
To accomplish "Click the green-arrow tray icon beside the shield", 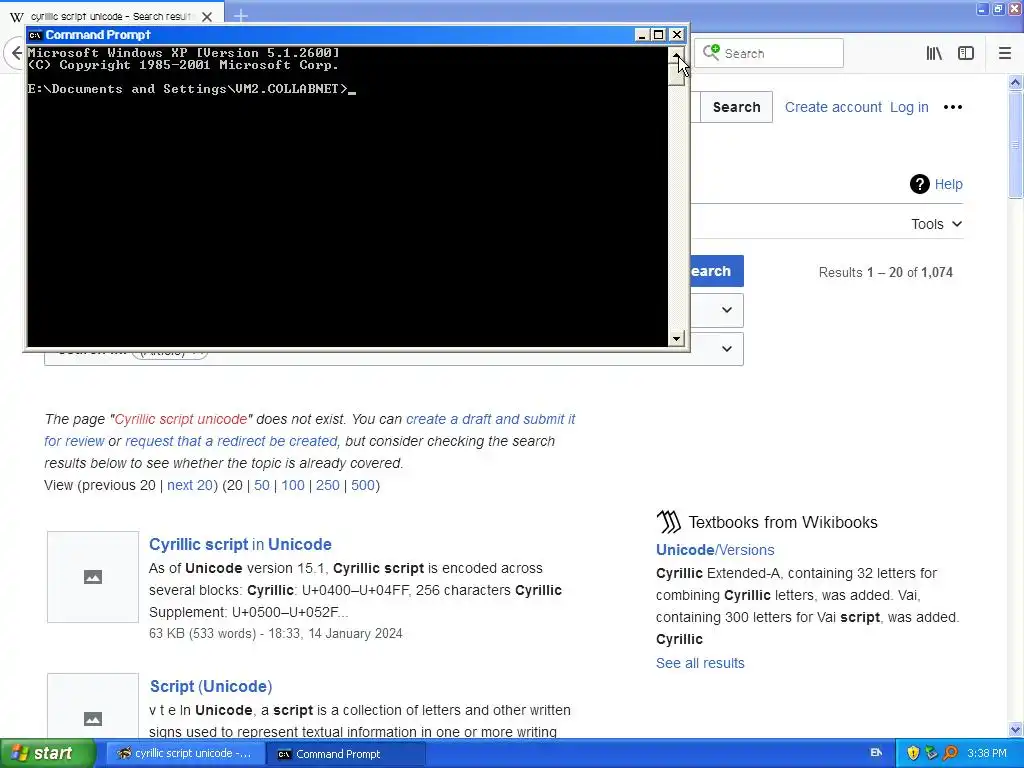I will 931,753.
